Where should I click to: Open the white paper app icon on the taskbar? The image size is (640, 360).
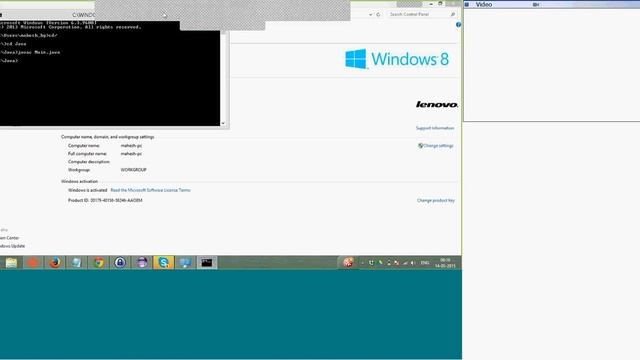(x=76, y=262)
